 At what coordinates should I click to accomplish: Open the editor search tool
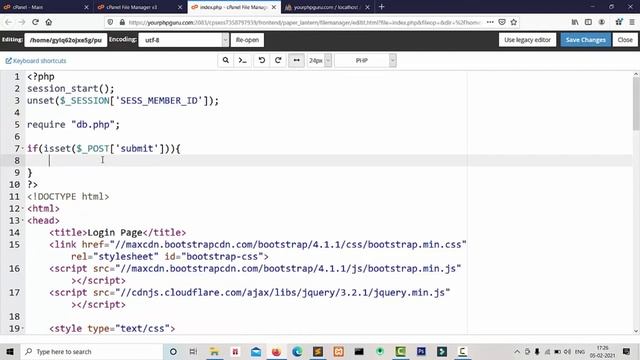tap(225, 60)
